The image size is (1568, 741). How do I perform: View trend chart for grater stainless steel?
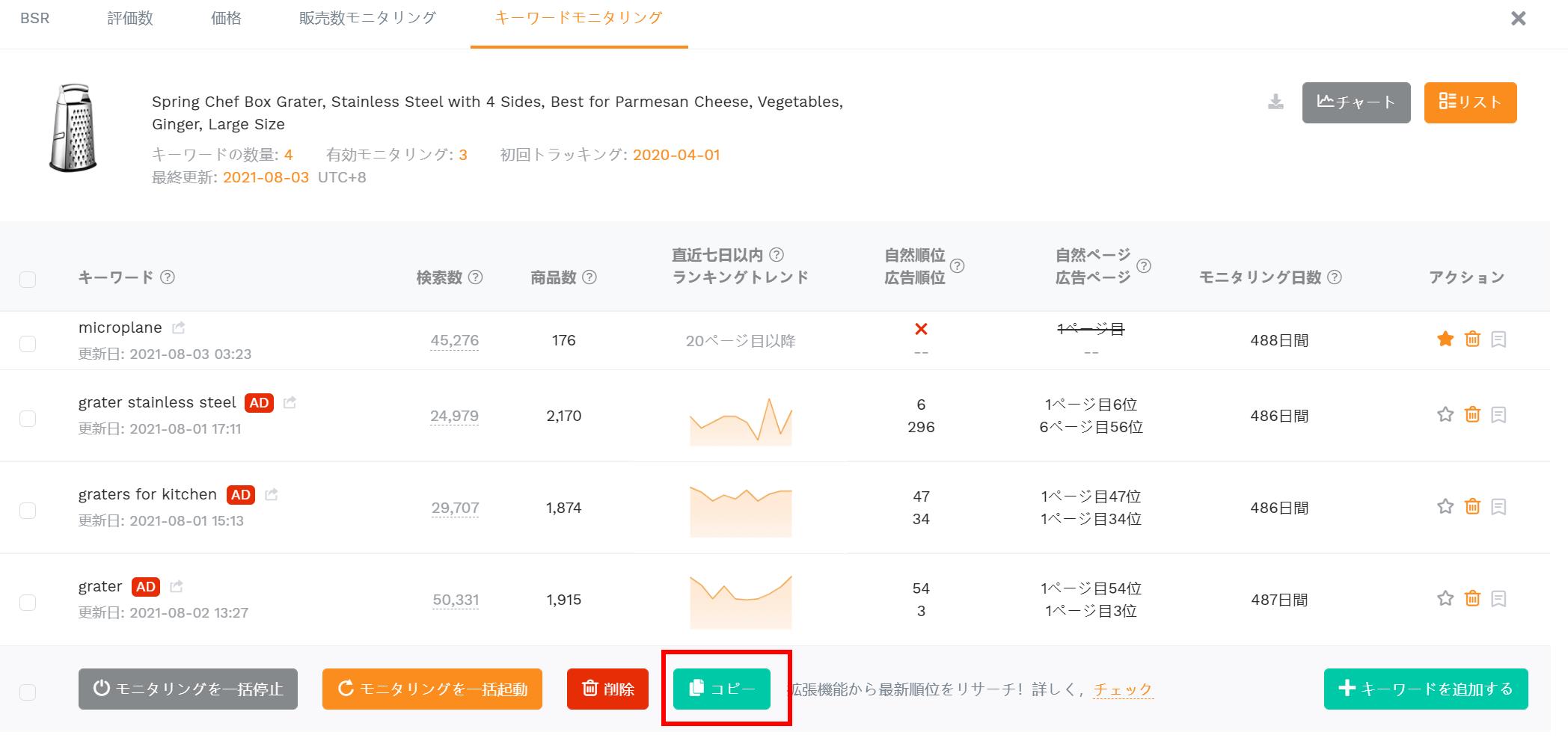(741, 422)
